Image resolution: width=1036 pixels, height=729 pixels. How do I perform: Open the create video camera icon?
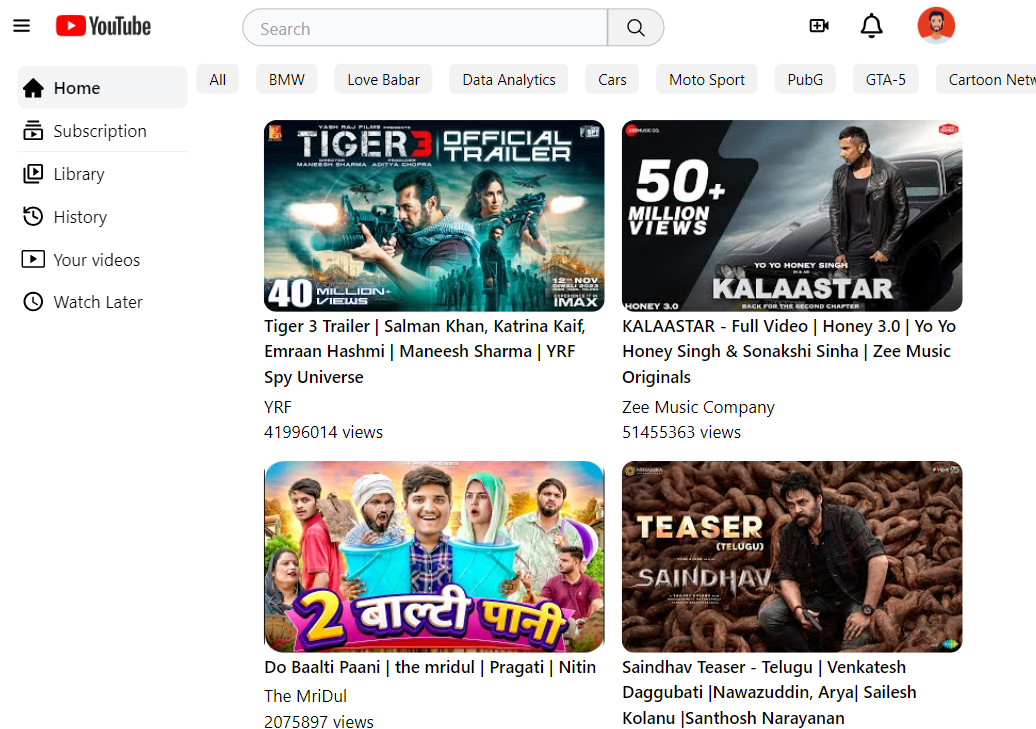pos(819,26)
